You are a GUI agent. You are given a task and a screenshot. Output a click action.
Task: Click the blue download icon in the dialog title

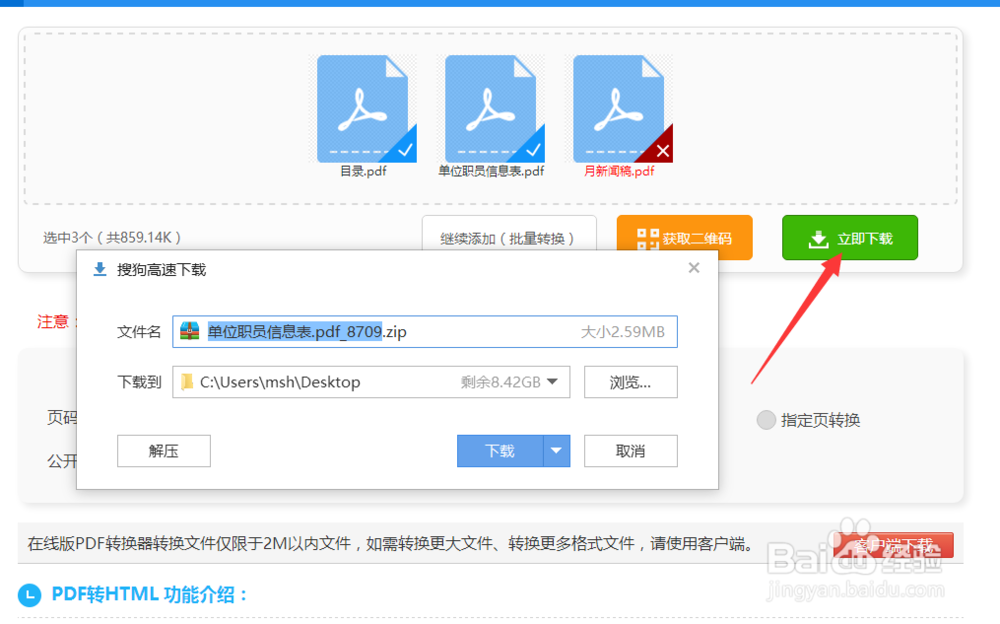coord(100,269)
